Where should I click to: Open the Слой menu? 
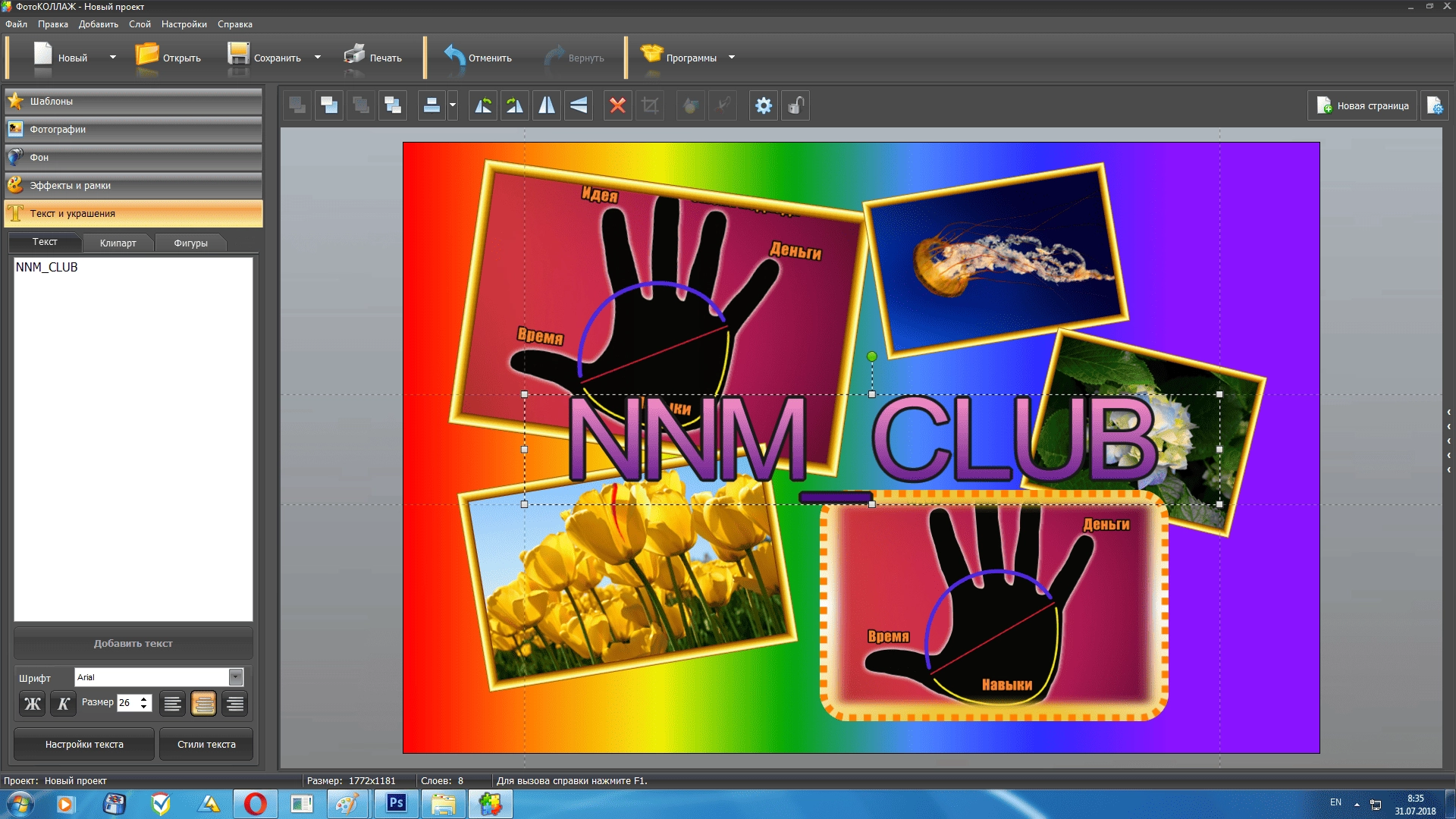(140, 24)
